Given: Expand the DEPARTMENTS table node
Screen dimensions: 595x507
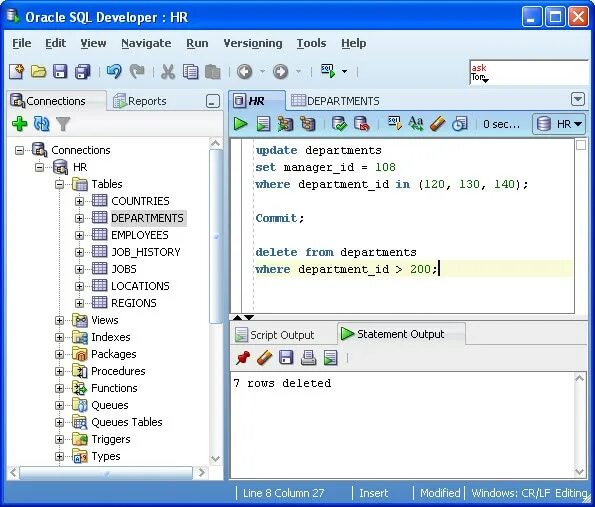Looking at the screenshot, I should coord(79,219).
